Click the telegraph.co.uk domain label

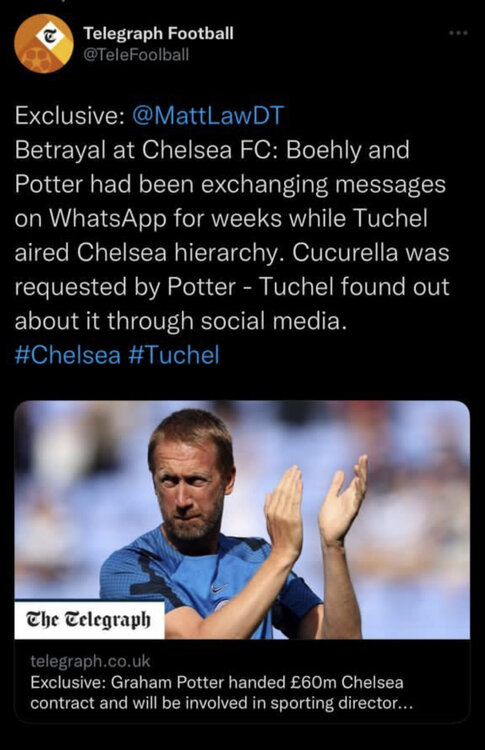click(x=90, y=661)
